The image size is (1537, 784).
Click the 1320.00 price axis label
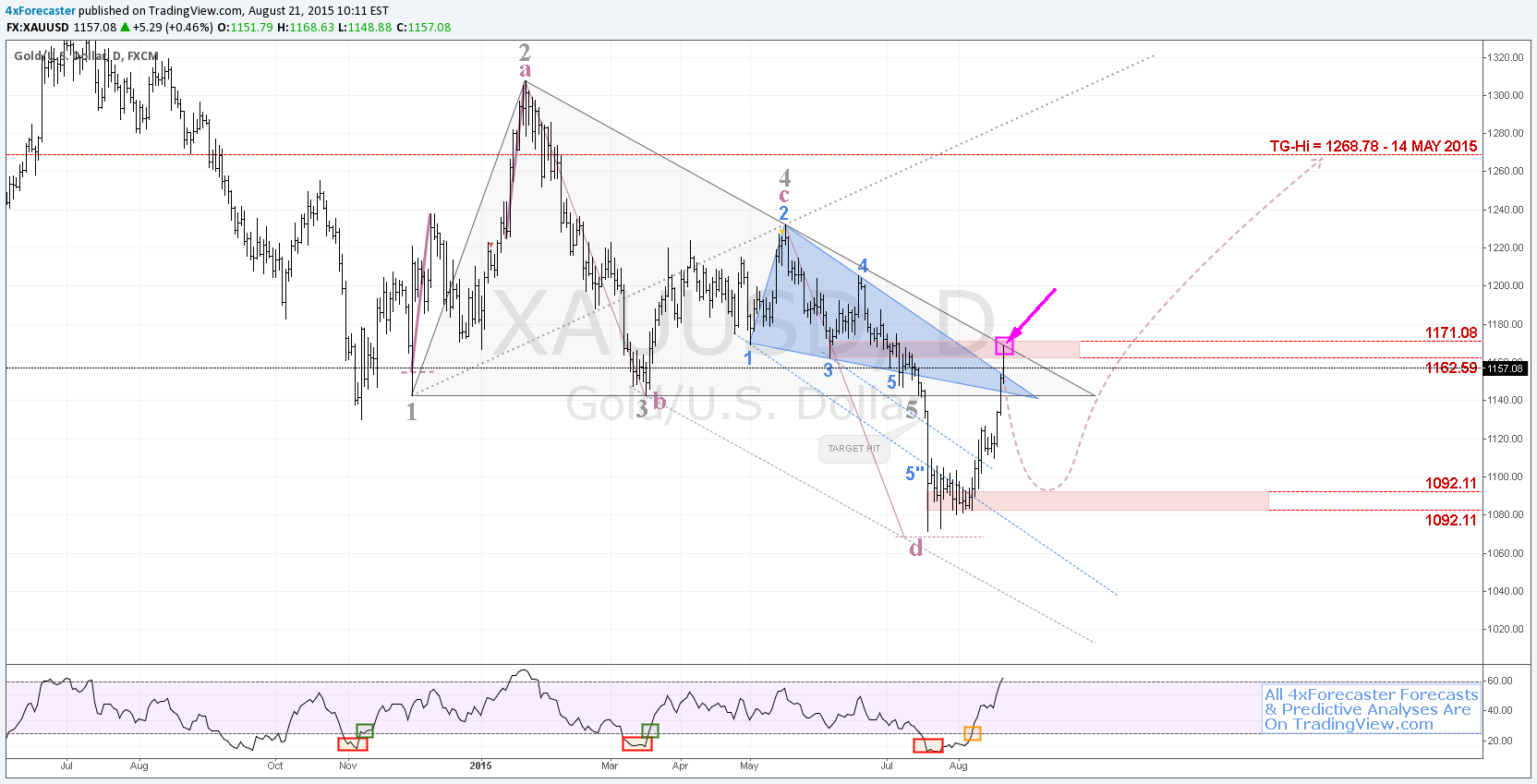[x=1506, y=57]
